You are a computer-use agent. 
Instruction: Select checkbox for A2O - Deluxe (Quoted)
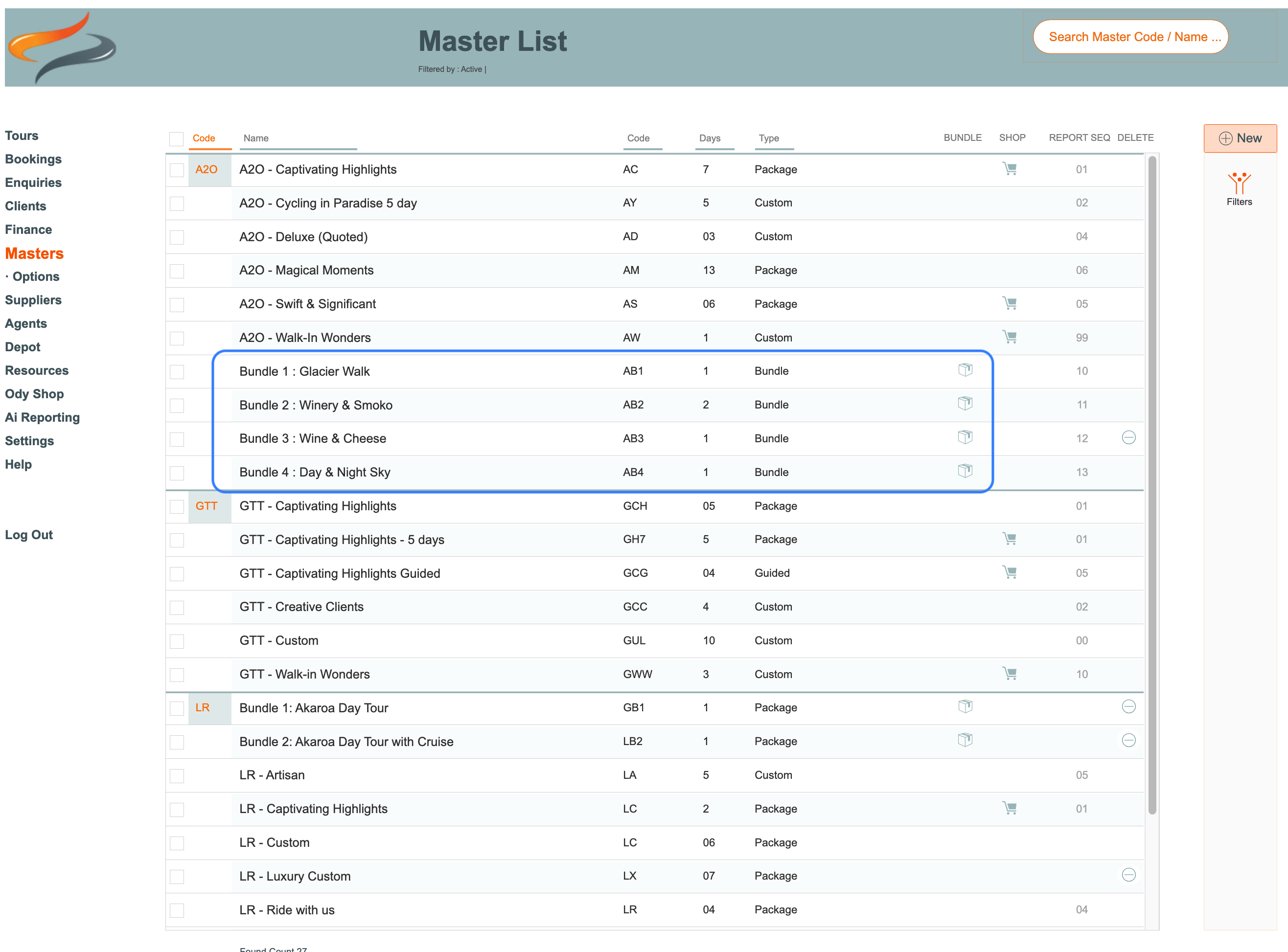click(177, 237)
